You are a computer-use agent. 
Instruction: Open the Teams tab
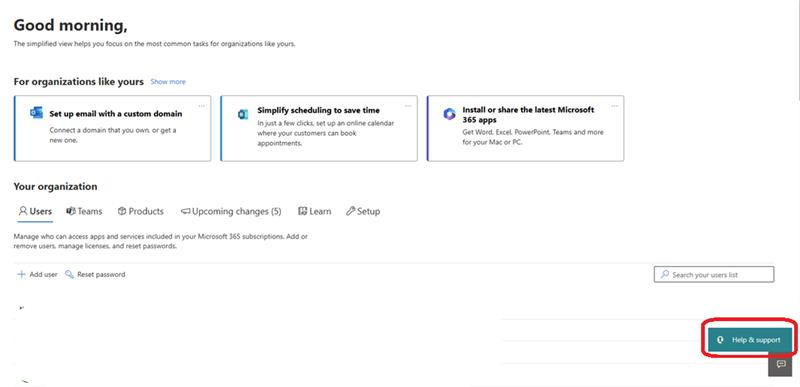tap(84, 211)
